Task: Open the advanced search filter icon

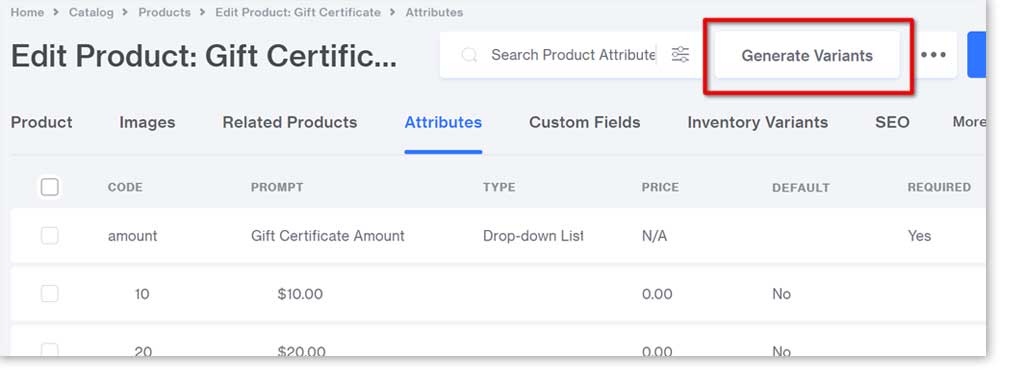Action: coord(680,55)
